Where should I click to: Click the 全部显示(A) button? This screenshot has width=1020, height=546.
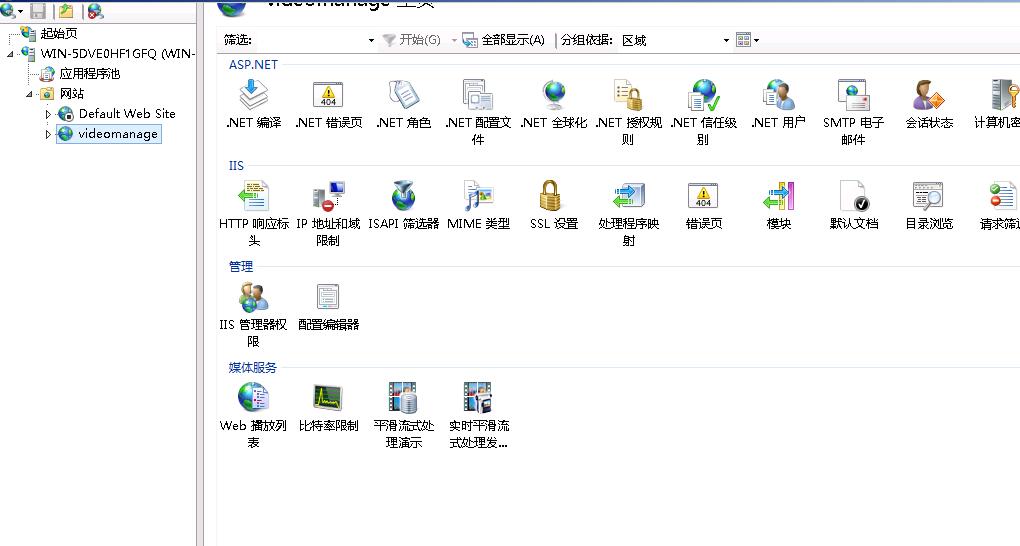pyautogui.click(x=503, y=40)
